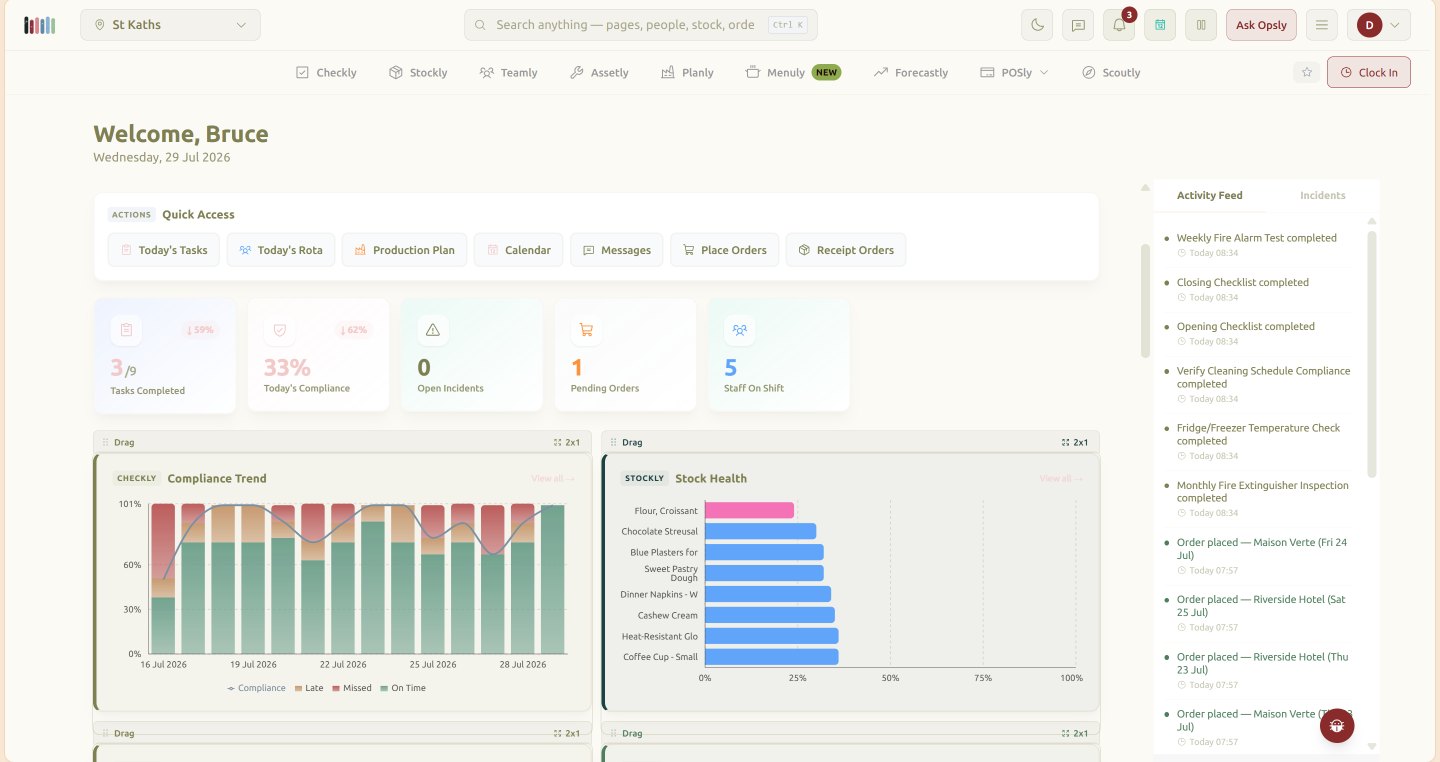Click the activity feed vertical scrollbar
The image size is (1440, 762).
click(x=1372, y=355)
